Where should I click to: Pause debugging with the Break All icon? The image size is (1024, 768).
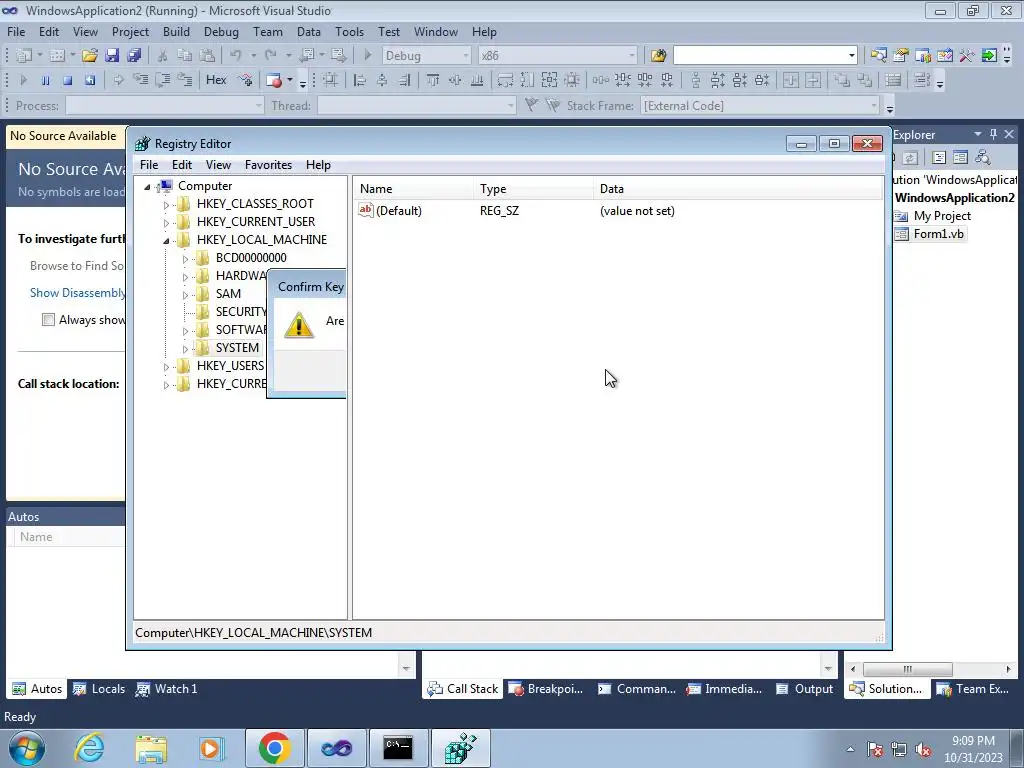[45, 80]
